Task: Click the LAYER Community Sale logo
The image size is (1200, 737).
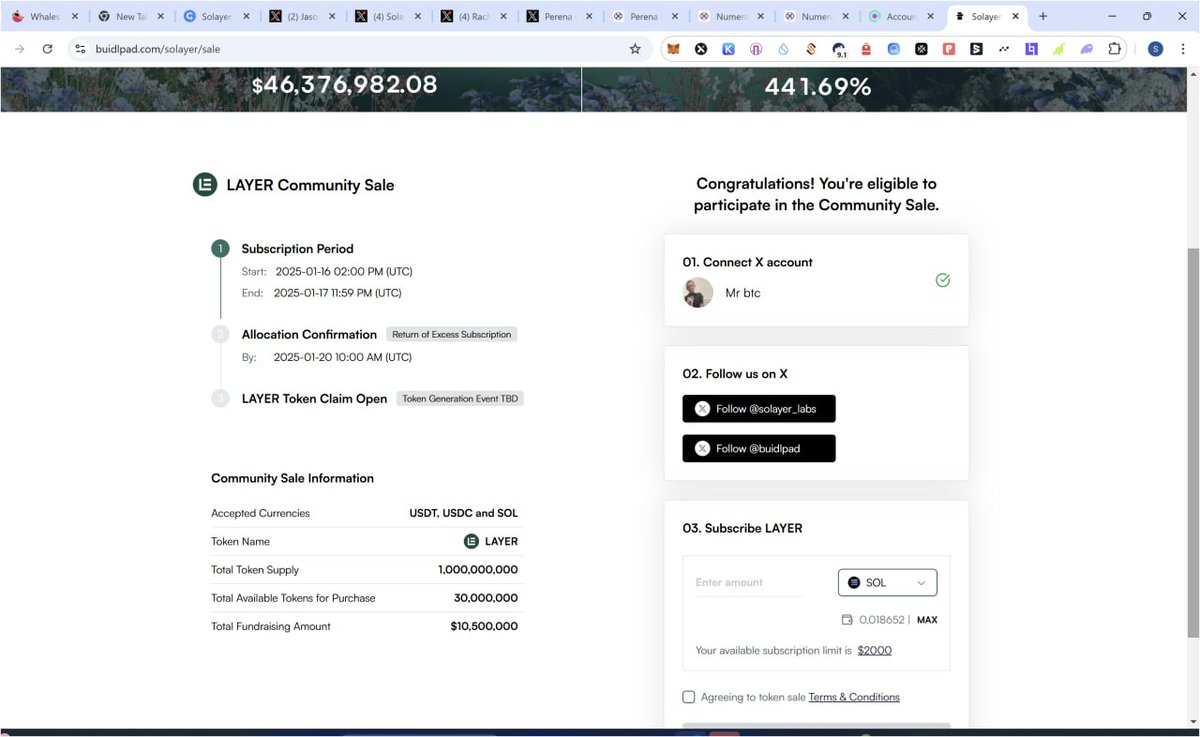Action: point(205,185)
